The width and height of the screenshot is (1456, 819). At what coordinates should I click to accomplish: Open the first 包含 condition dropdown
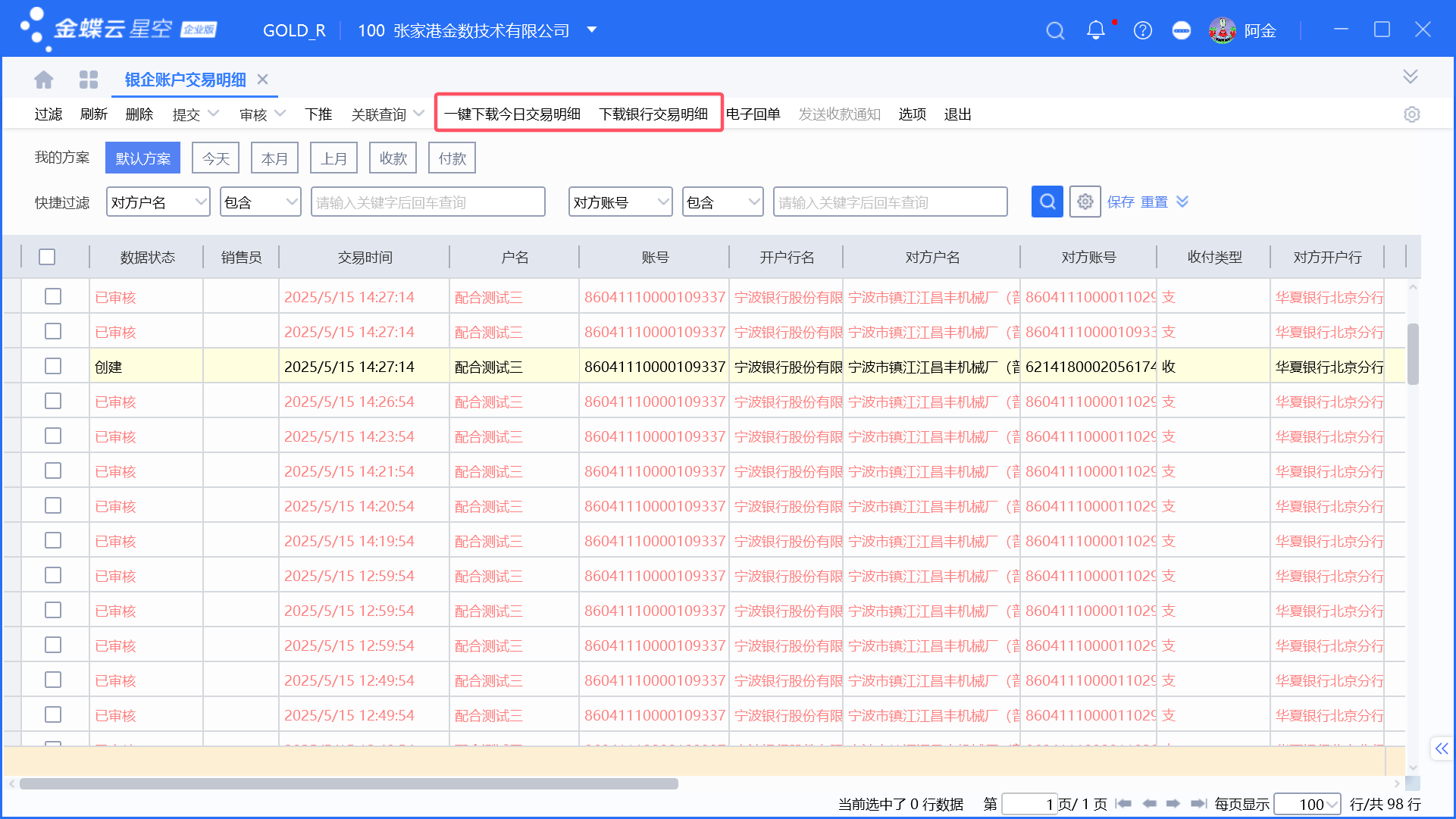coord(261,202)
